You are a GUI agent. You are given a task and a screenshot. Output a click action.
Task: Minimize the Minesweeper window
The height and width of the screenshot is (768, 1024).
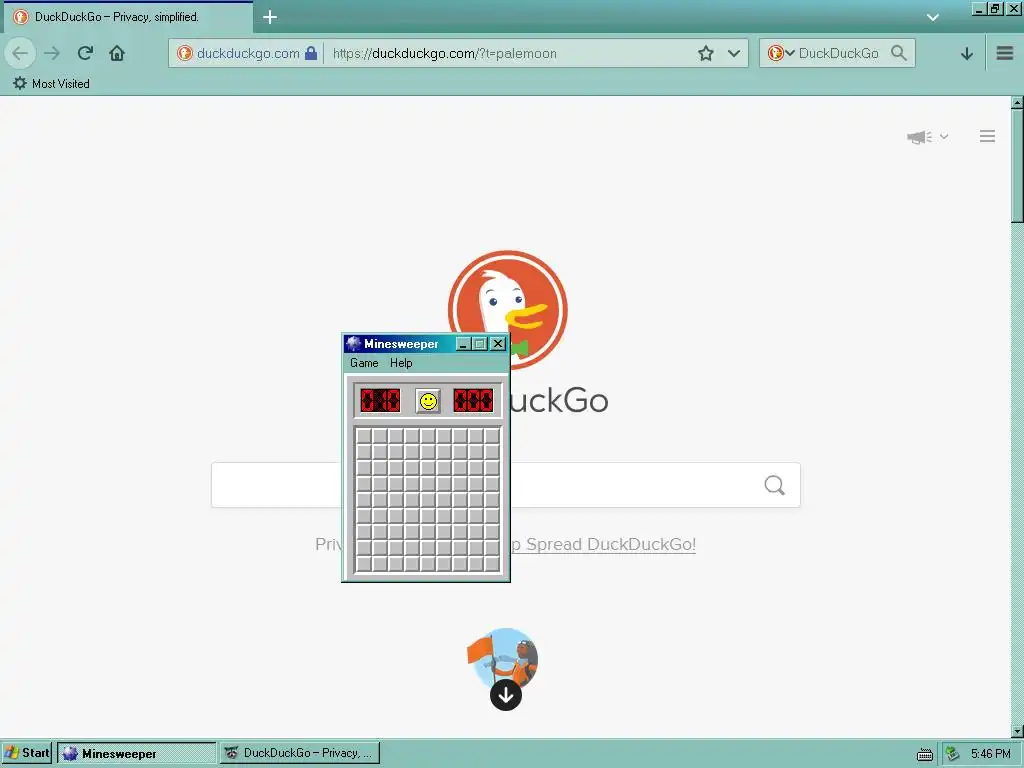[x=462, y=344]
